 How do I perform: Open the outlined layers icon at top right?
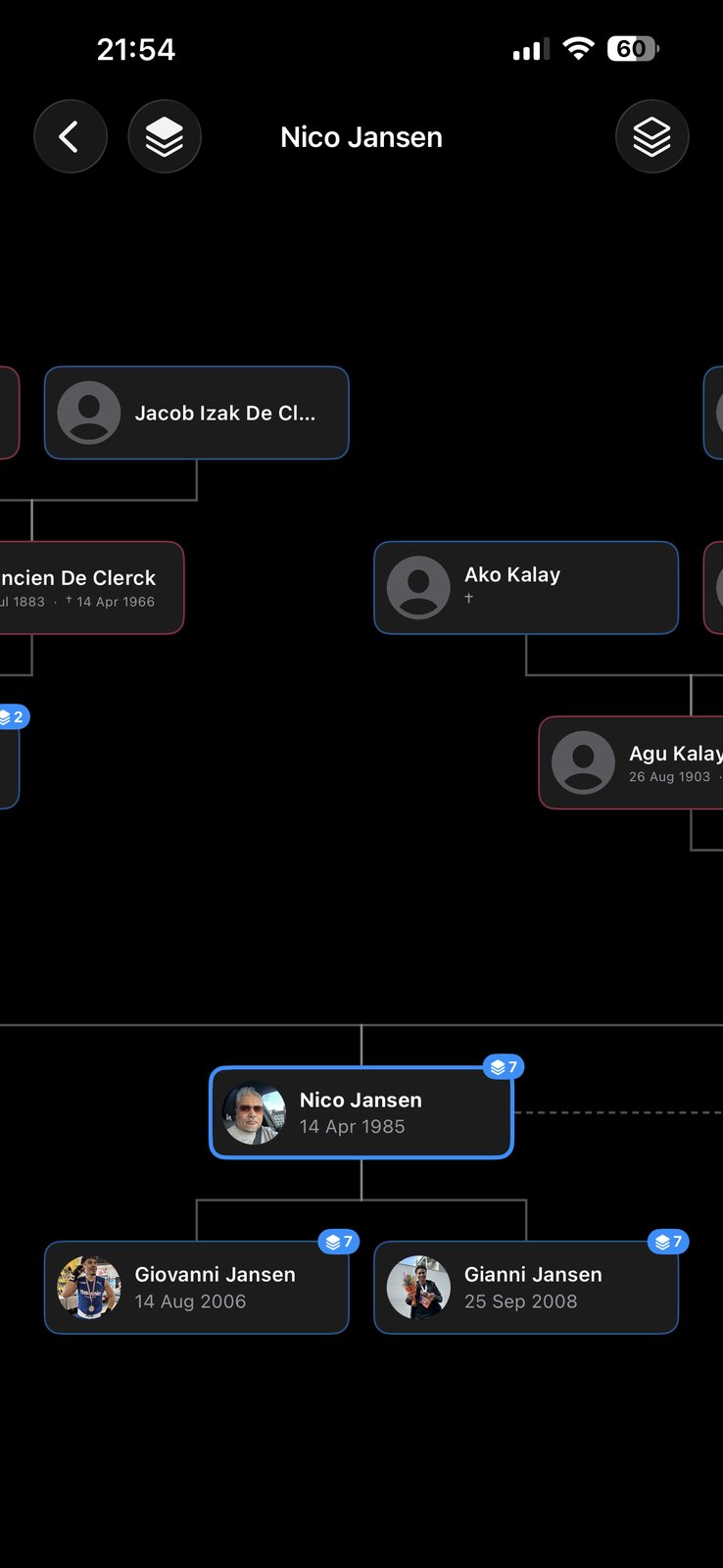pyautogui.click(x=652, y=137)
